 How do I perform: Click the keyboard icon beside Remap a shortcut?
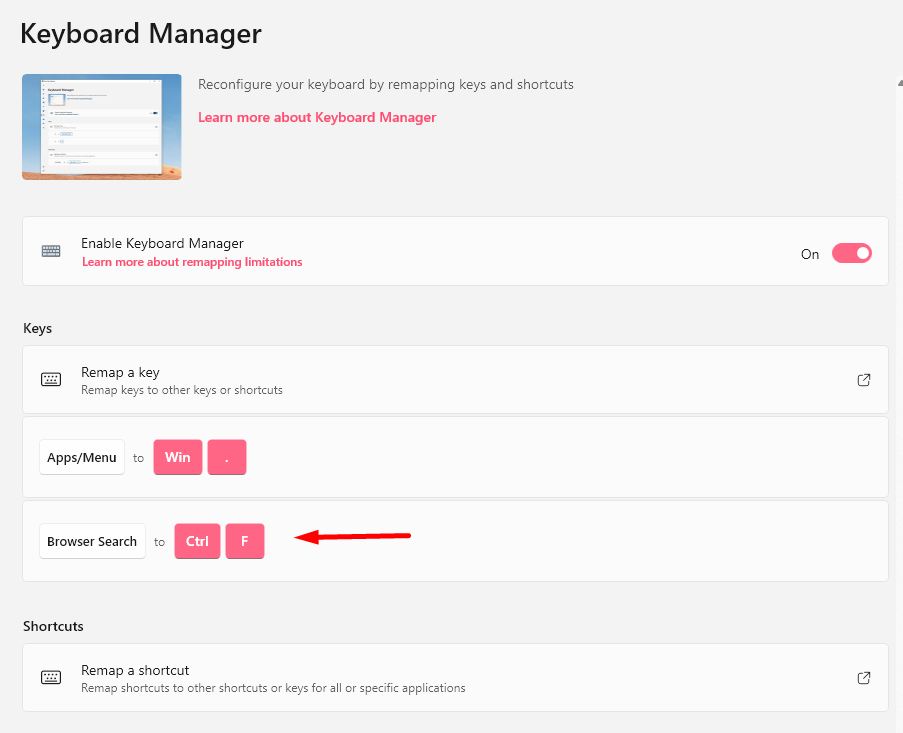click(x=51, y=677)
